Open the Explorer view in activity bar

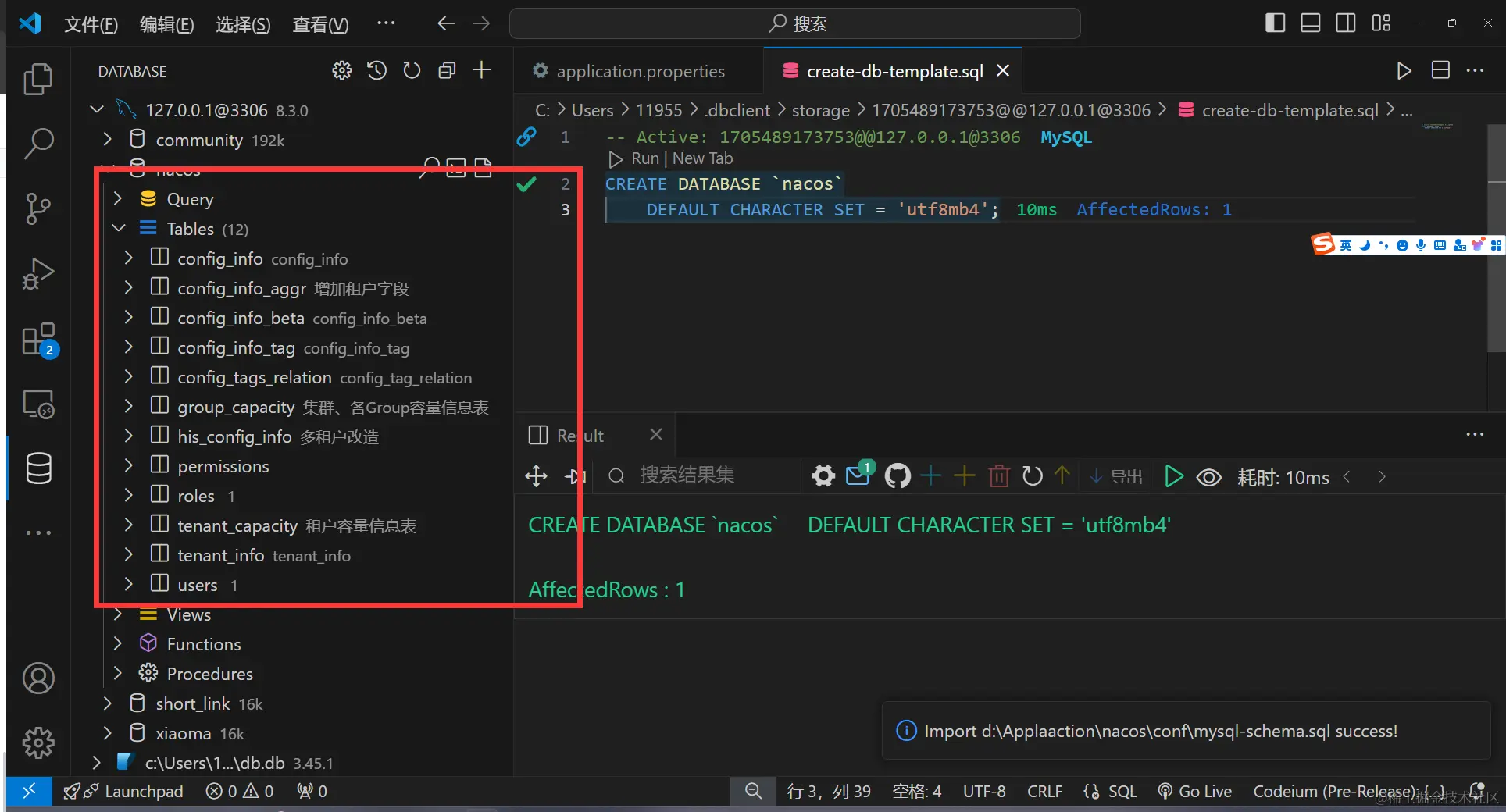point(38,79)
